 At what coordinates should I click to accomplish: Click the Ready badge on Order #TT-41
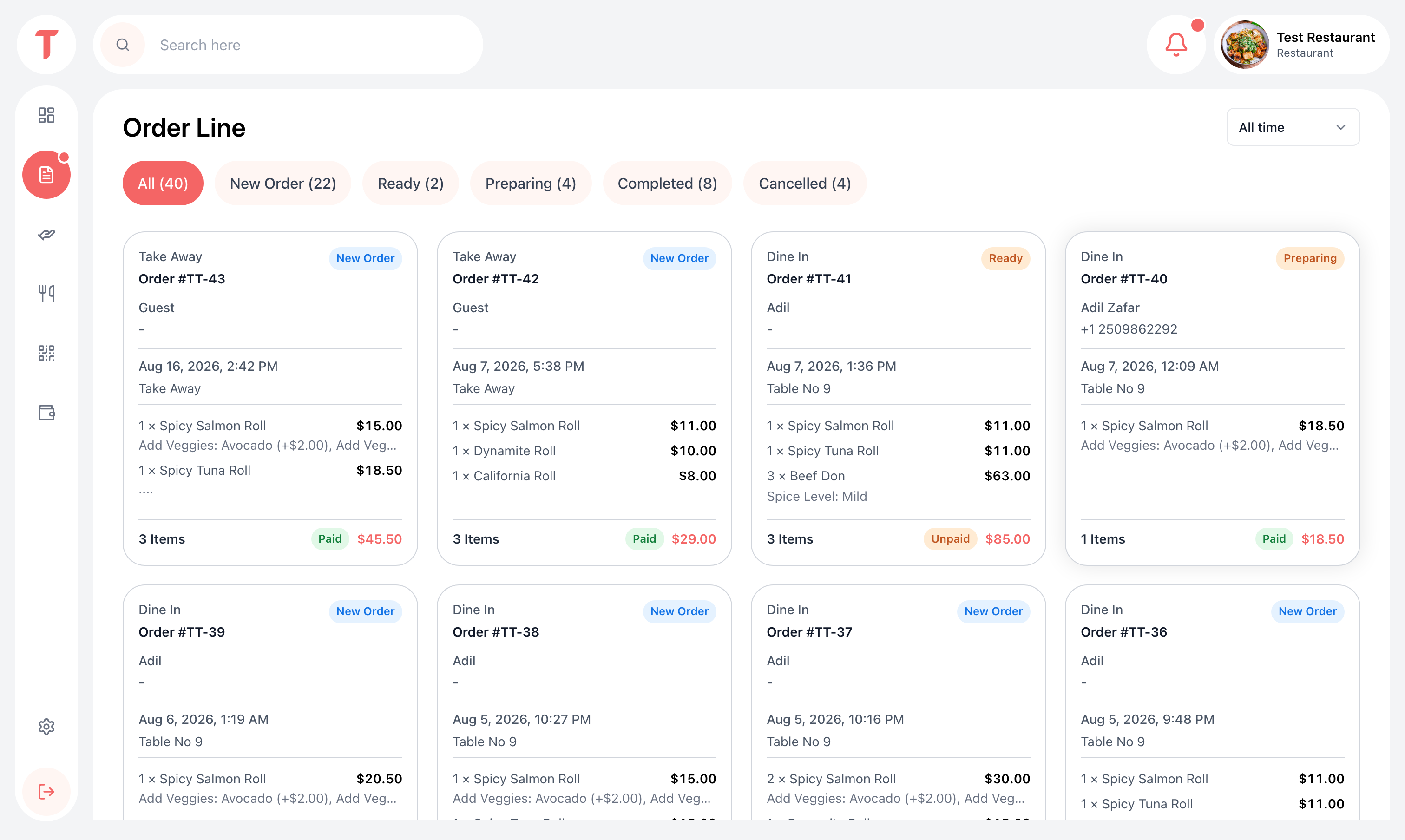[x=1005, y=258]
